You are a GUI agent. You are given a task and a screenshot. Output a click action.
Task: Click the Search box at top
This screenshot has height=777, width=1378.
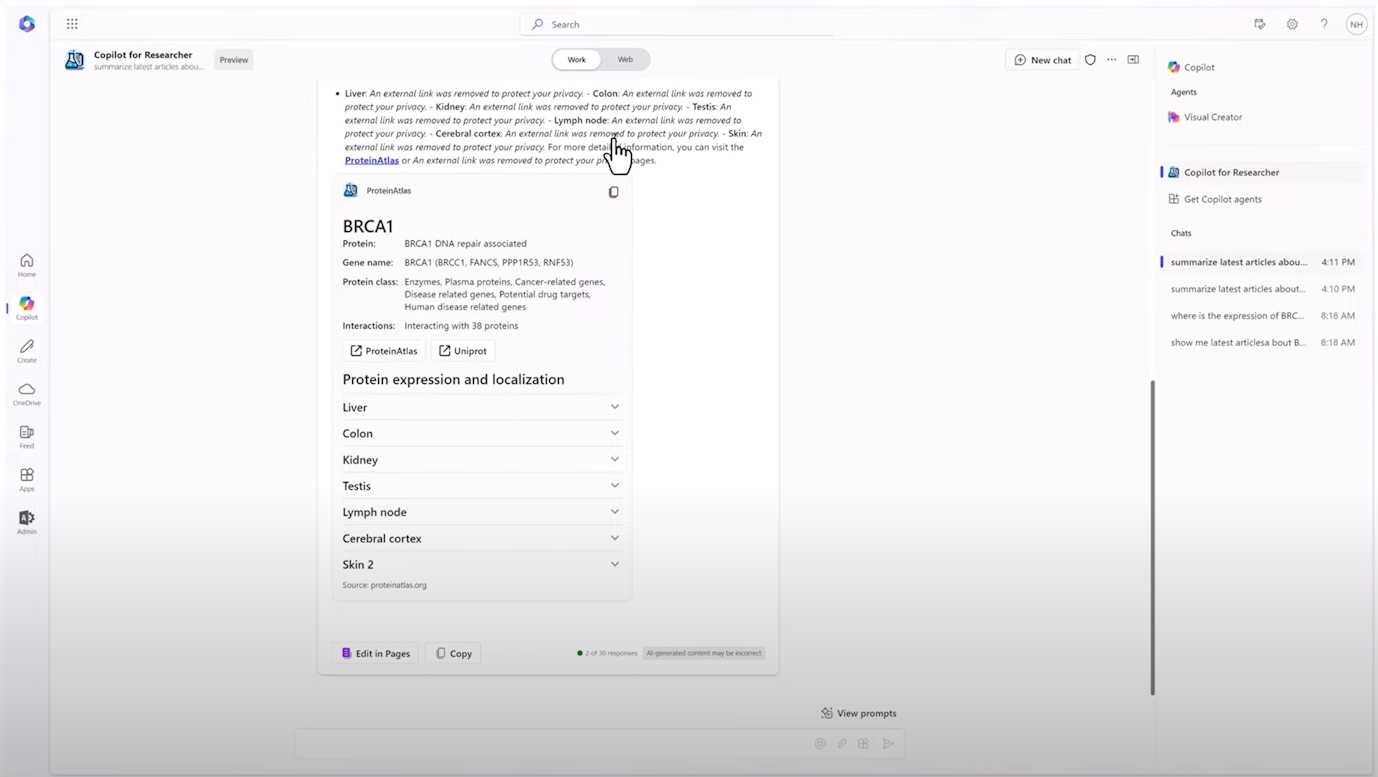[x=677, y=24]
